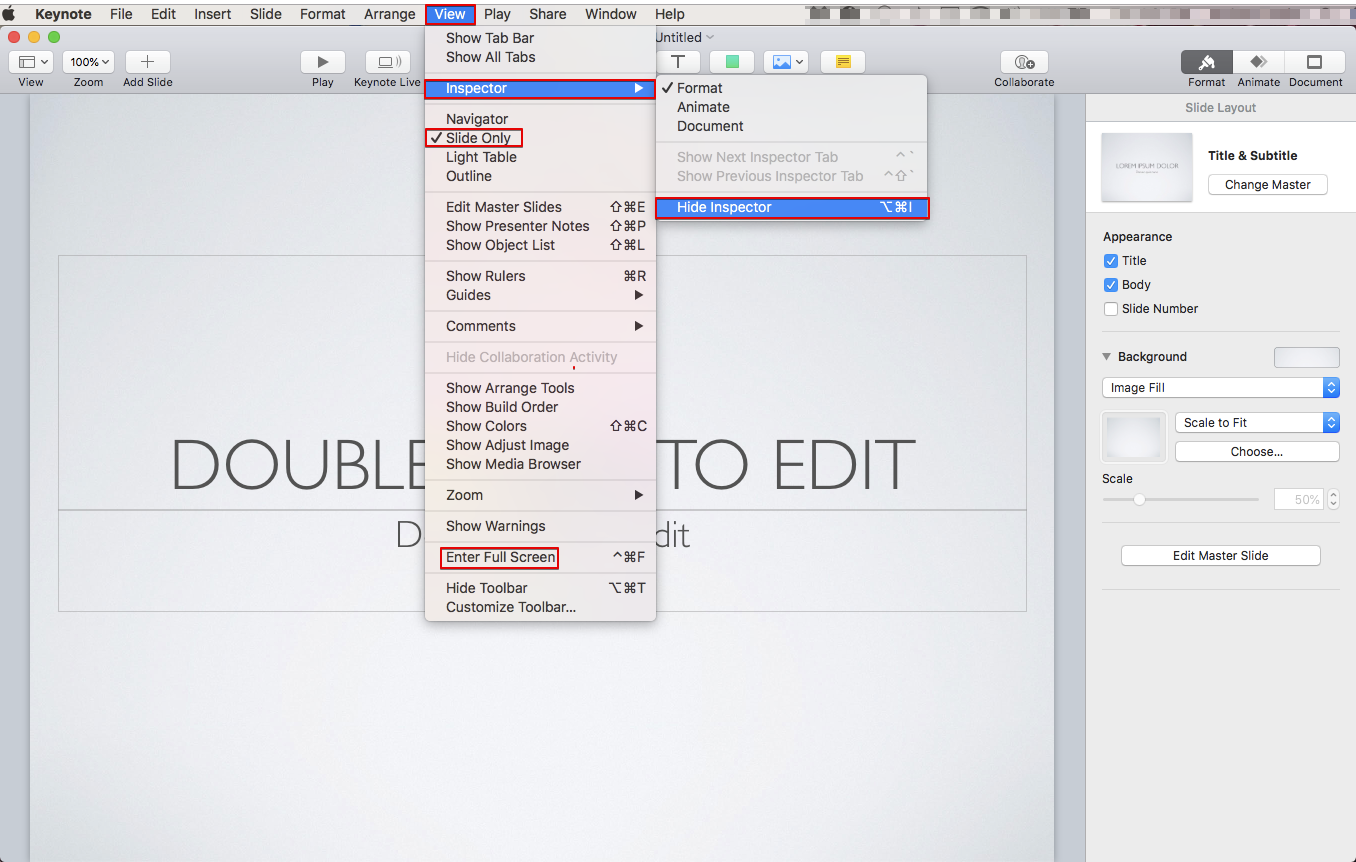1356x862 pixels.
Task: Open the Format inspector brush icon
Action: pos(1207,62)
